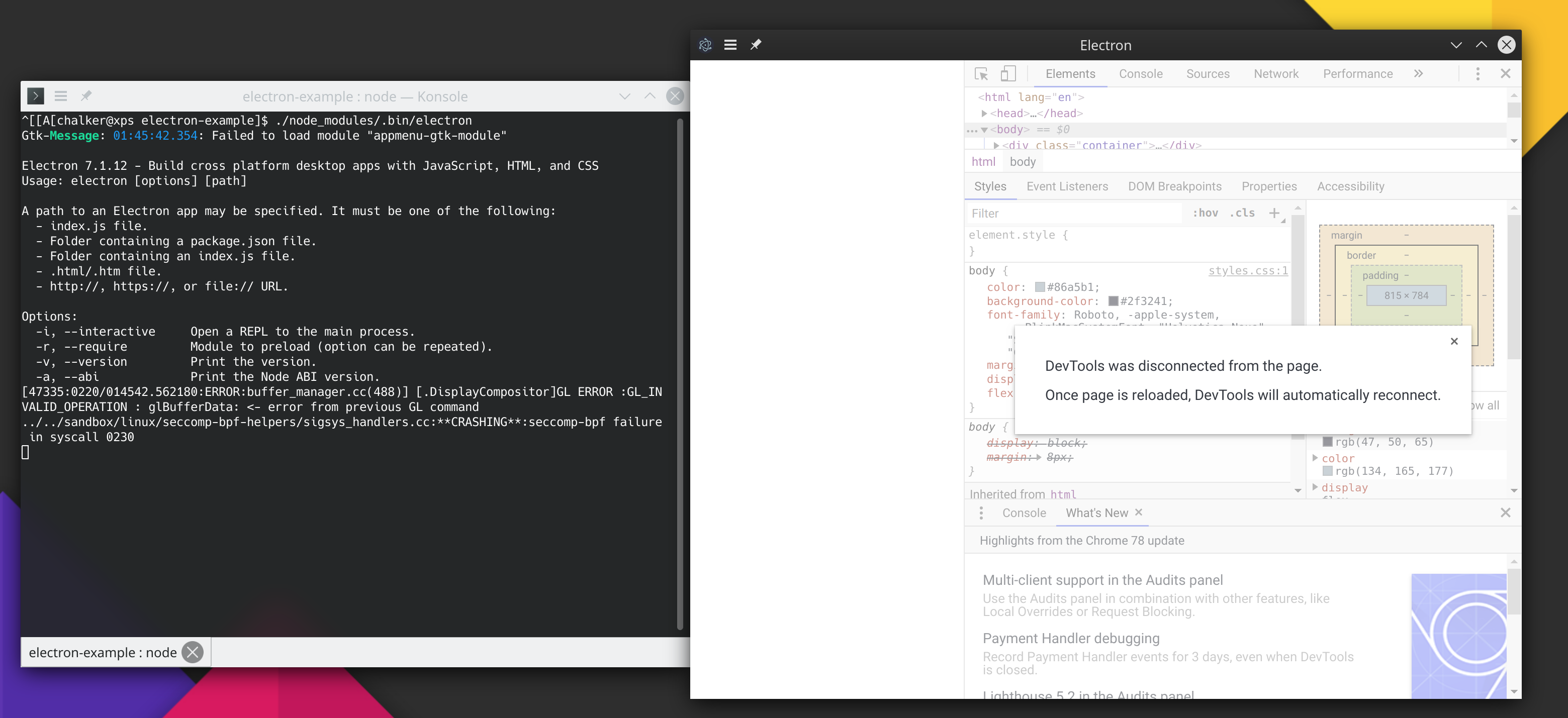Pin the Konsole window on top

coord(86,96)
